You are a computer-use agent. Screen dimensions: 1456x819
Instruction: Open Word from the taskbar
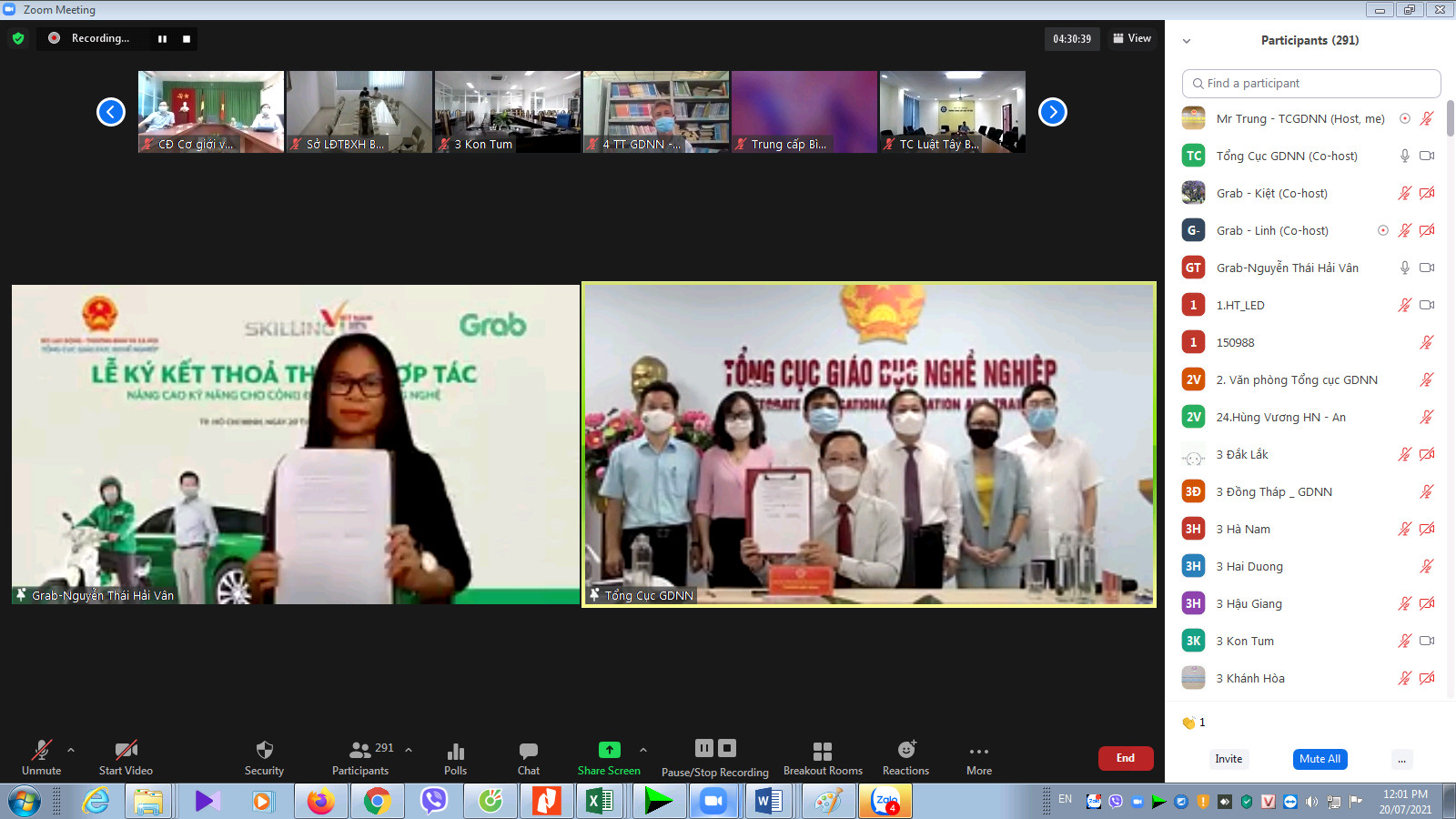(769, 802)
